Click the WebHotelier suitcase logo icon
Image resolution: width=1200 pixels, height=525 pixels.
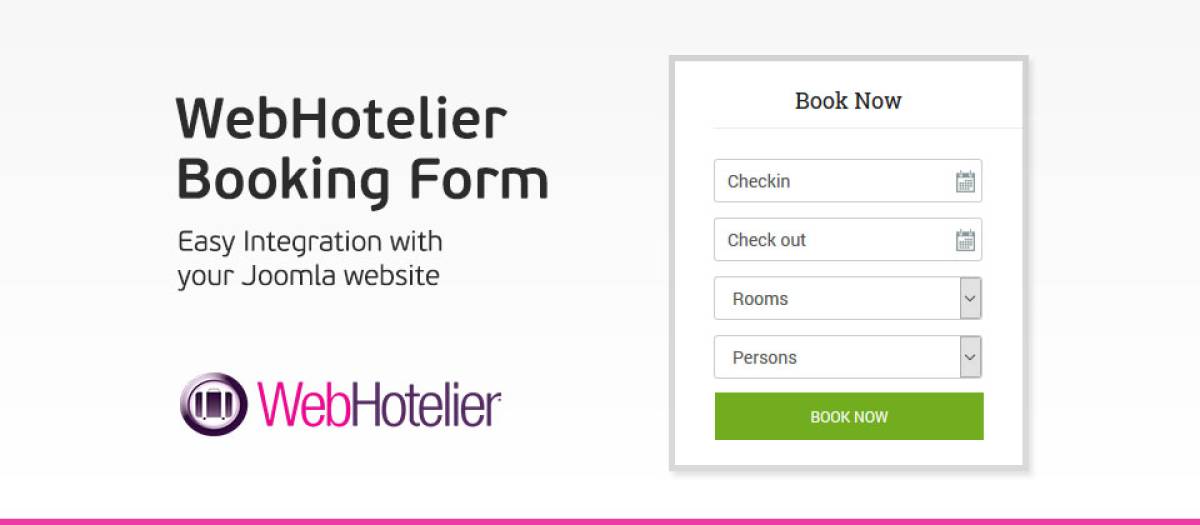(213, 404)
